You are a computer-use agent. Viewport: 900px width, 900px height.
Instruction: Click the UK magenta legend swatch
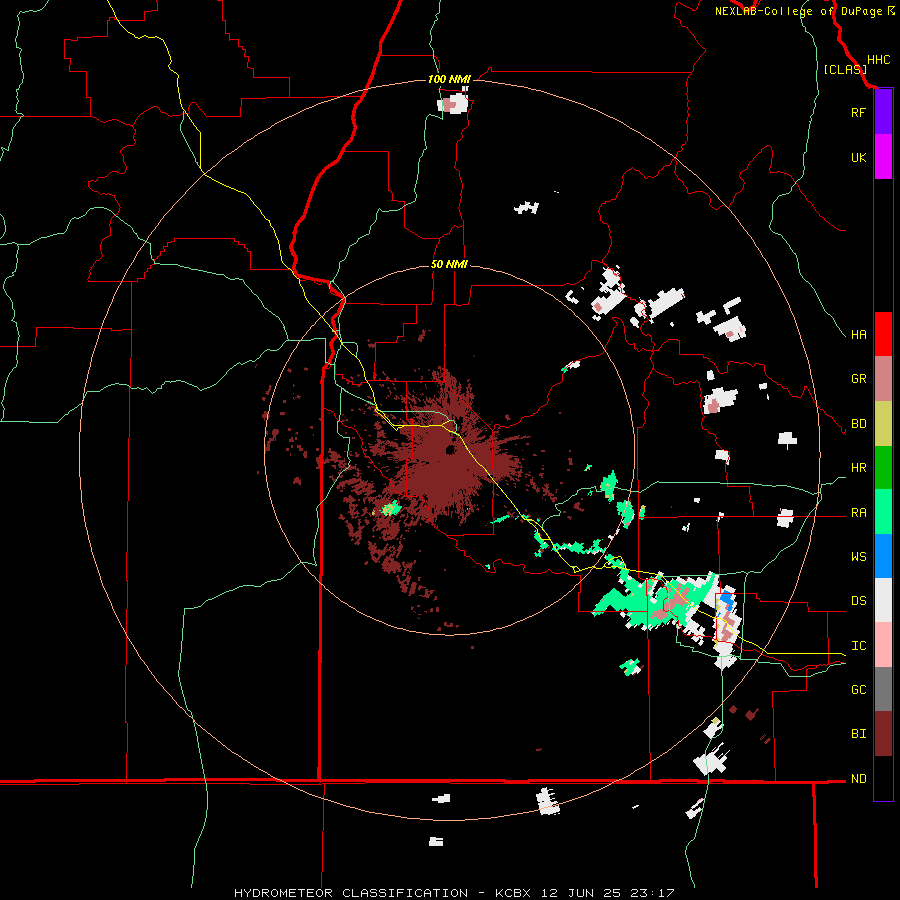[883, 157]
